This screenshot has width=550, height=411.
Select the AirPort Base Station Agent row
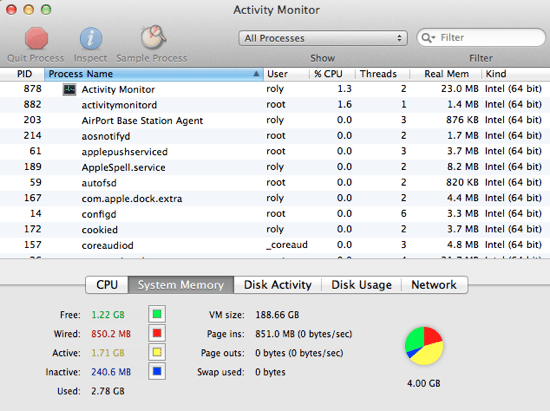[275, 120]
